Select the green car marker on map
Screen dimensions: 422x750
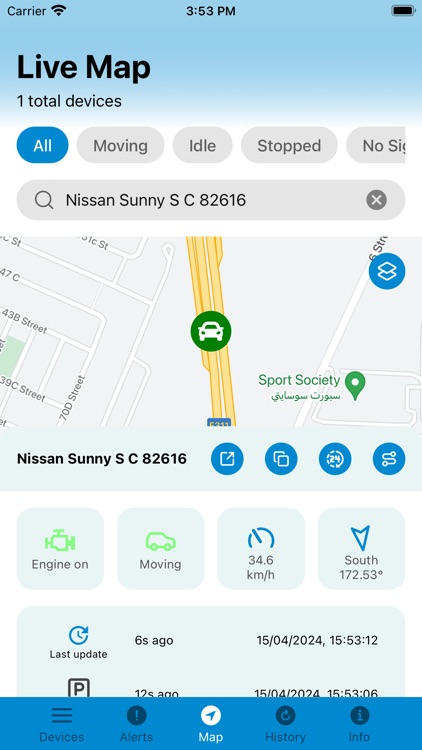coord(211,331)
